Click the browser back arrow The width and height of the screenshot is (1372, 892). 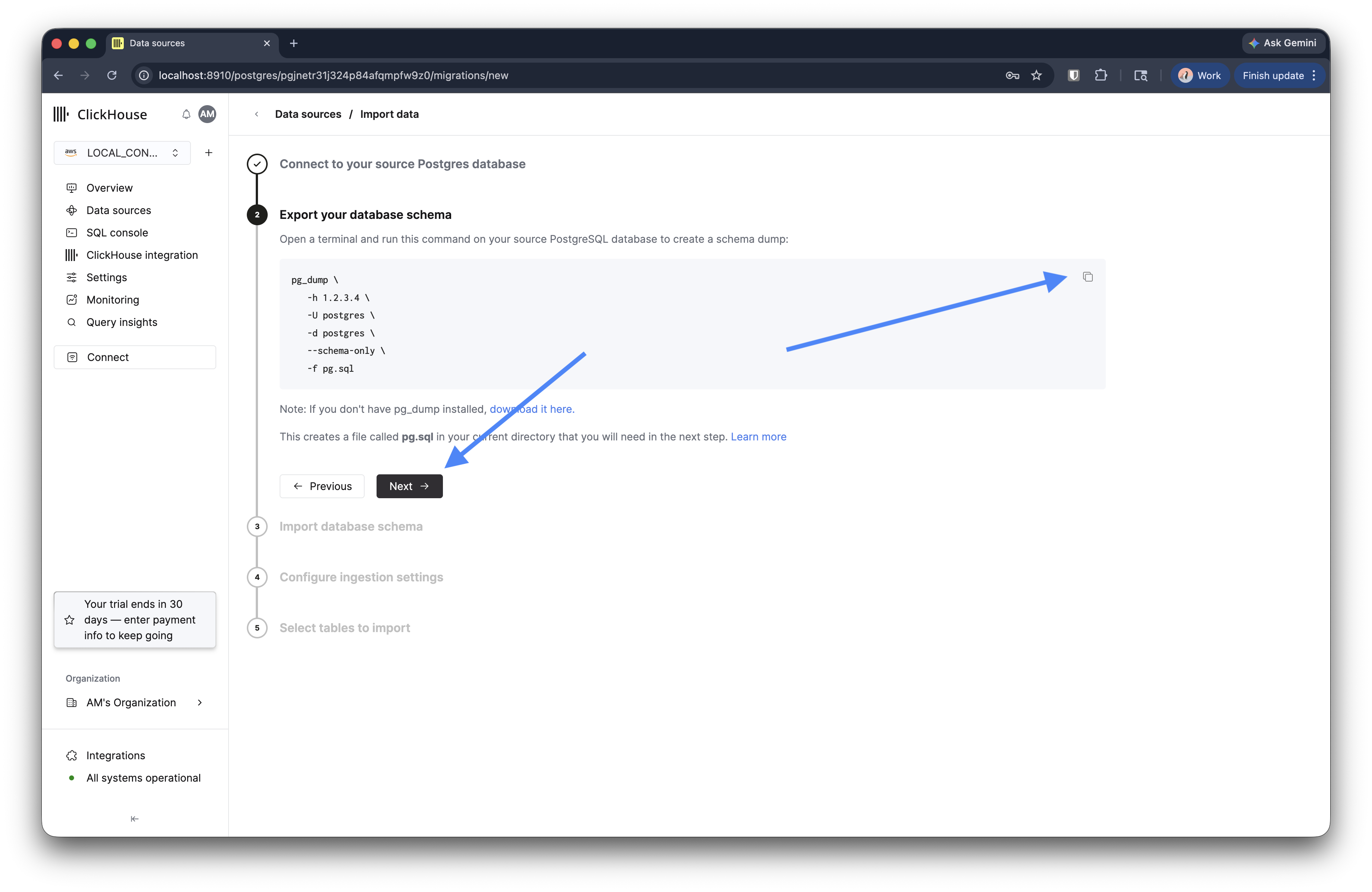point(58,76)
